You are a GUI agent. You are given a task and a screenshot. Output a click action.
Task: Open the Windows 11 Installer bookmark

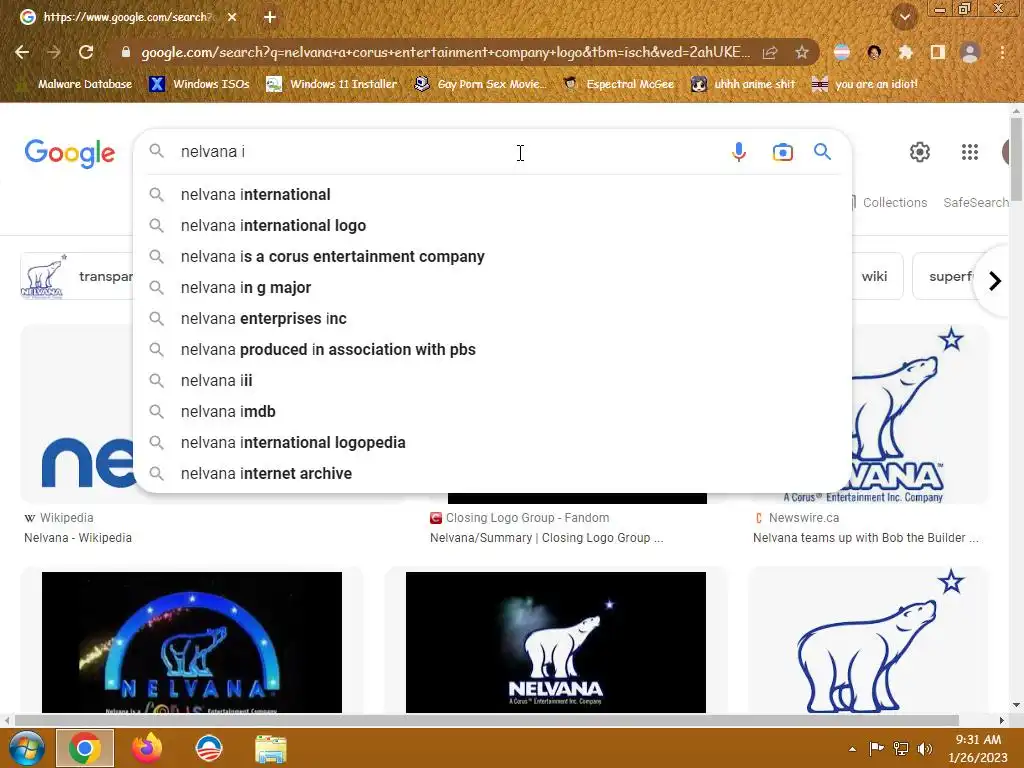(332, 84)
